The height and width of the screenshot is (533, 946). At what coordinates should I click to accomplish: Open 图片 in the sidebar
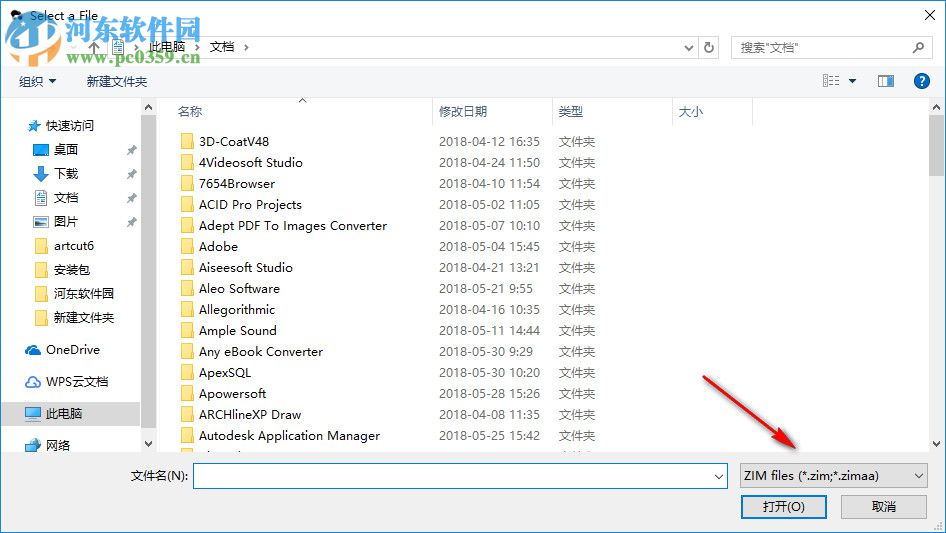click(x=66, y=222)
